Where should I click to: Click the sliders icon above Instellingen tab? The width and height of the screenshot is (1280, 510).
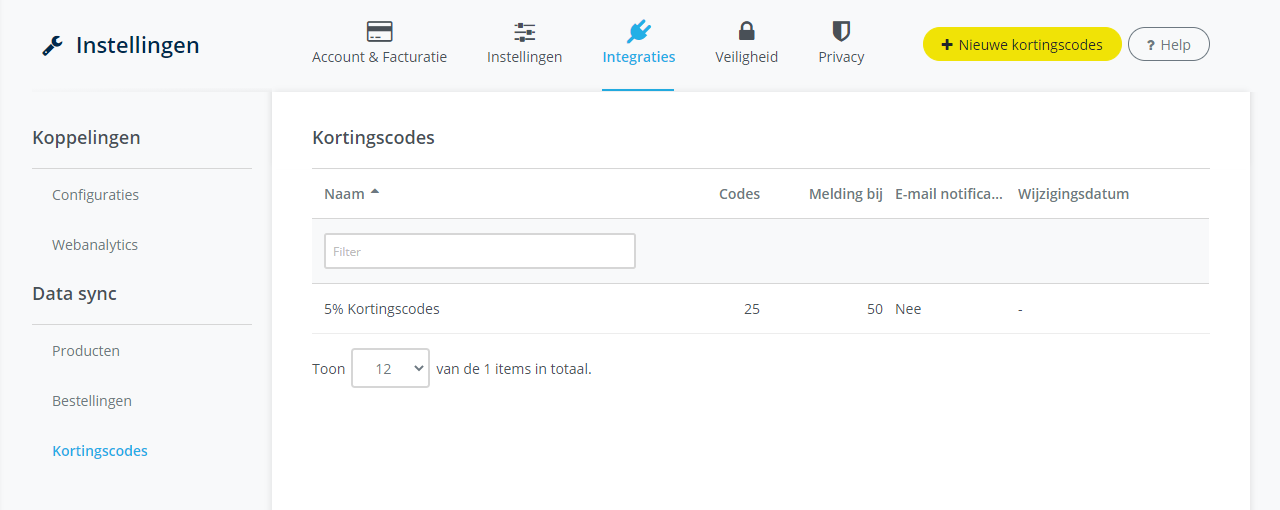click(x=524, y=31)
